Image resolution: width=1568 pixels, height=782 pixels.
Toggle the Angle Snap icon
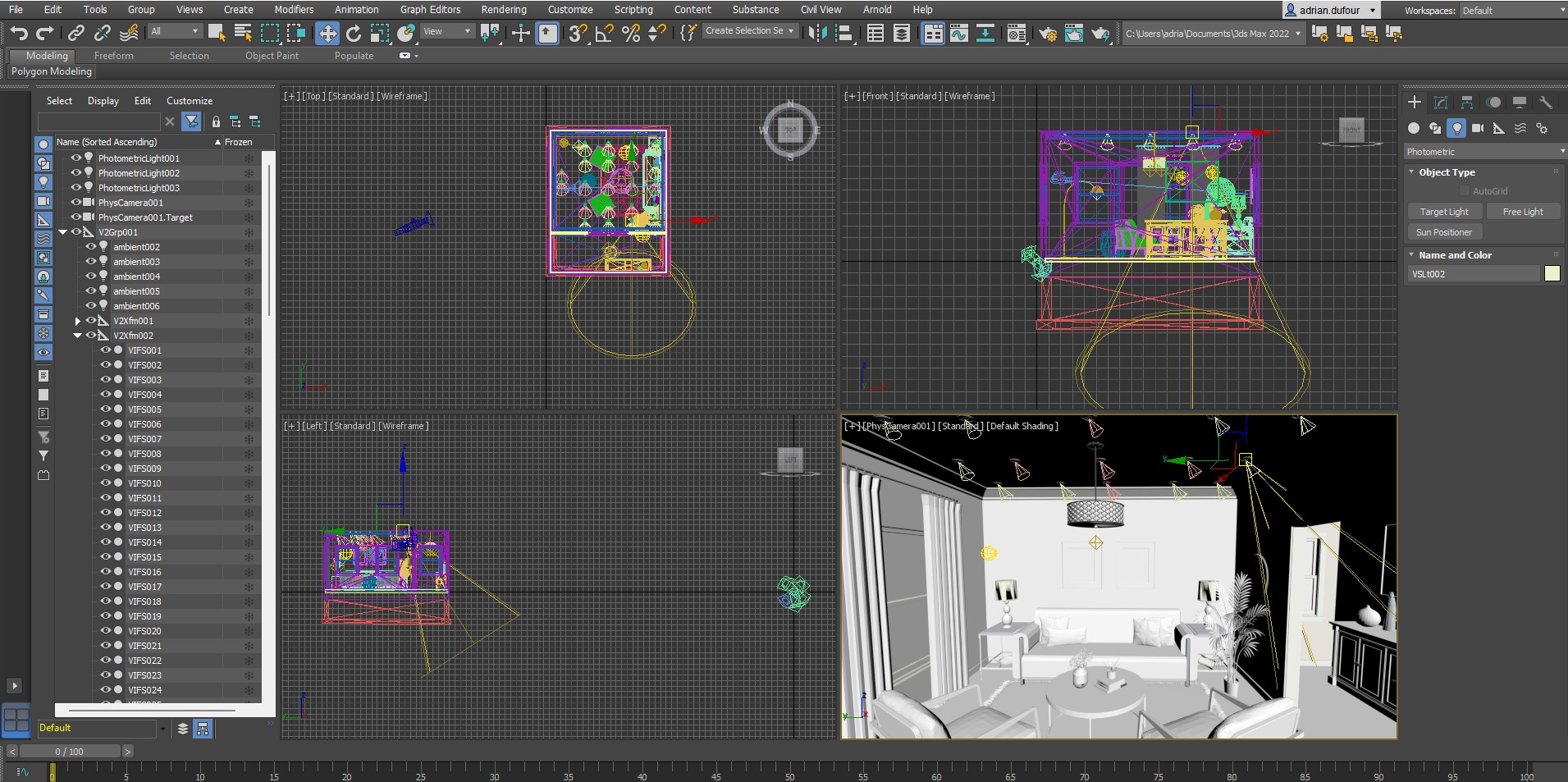click(605, 33)
